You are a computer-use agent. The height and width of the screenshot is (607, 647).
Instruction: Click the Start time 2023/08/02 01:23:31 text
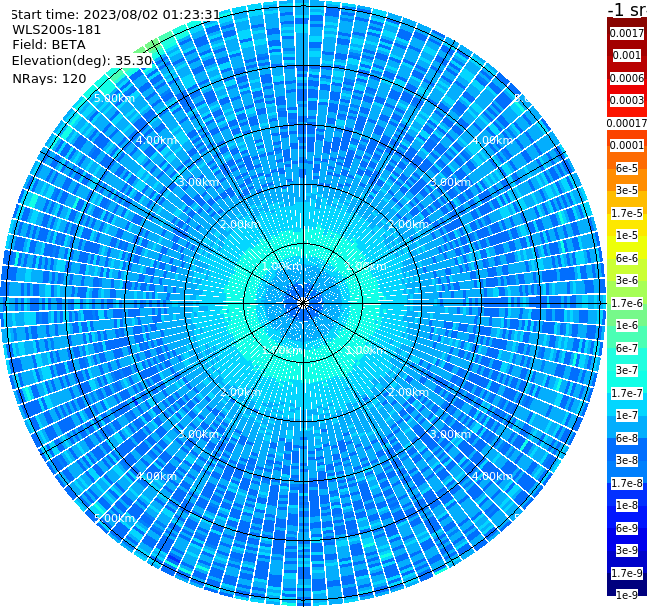115,14
